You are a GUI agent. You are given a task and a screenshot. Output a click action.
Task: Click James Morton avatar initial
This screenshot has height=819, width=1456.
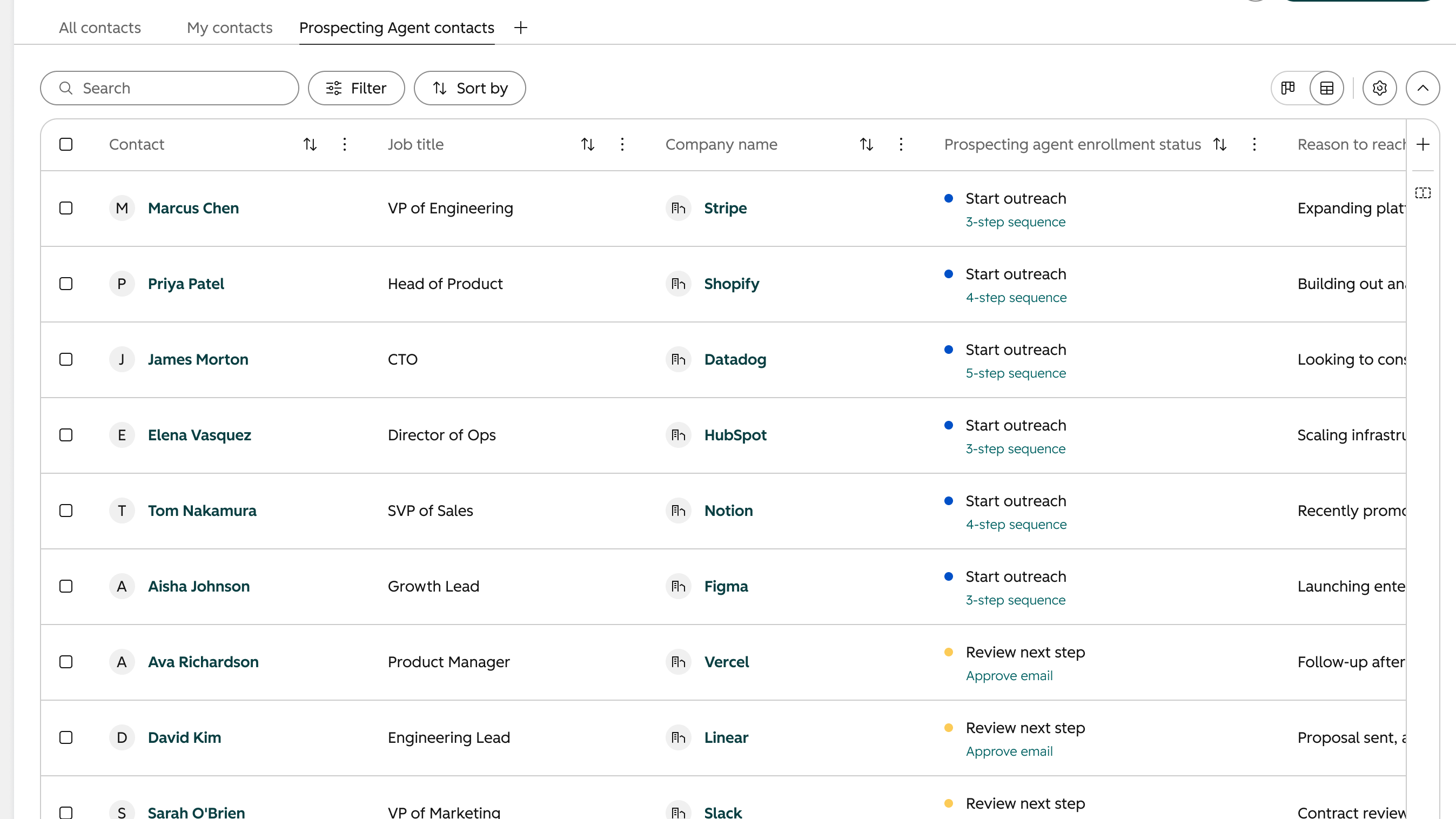(122, 359)
